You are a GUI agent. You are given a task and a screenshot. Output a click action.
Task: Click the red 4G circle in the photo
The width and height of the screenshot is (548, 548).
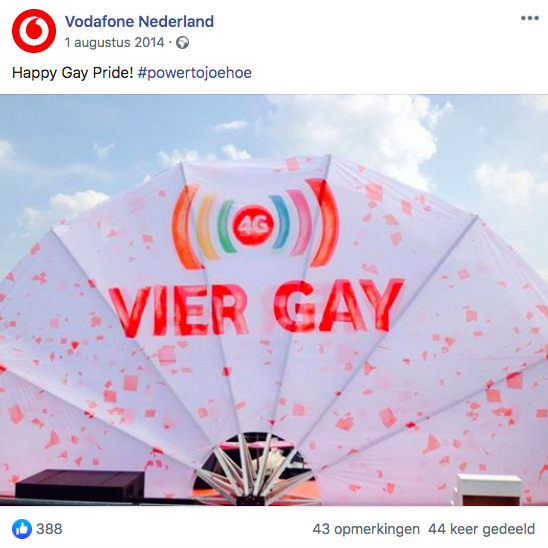click(253, 225)
